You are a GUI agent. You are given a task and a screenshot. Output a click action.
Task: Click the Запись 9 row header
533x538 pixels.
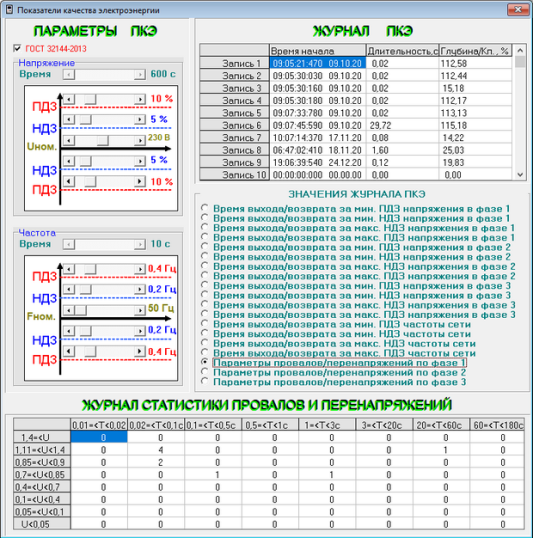click(x=234, y=162)
